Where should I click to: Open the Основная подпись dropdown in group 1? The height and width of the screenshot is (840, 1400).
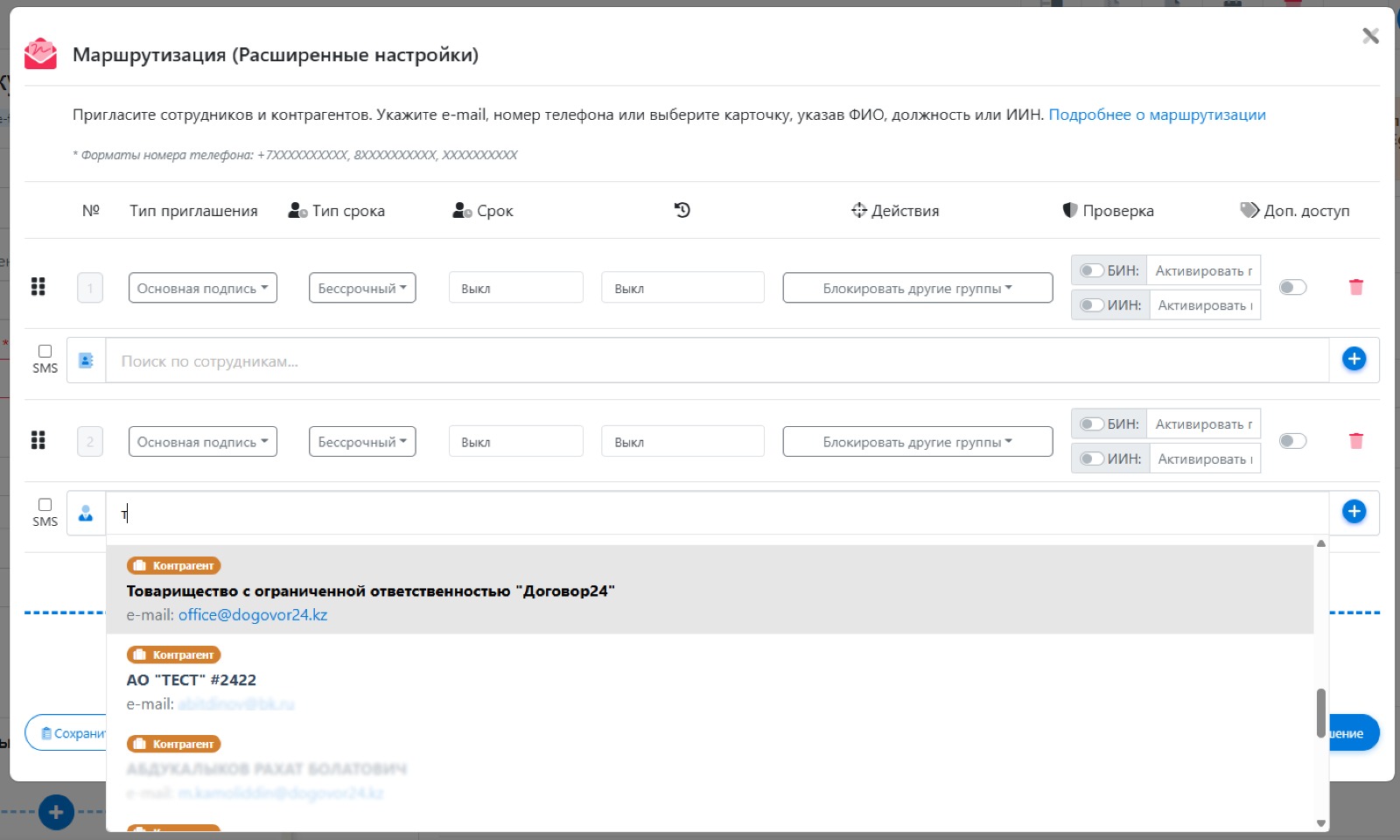(x=202, y=288)
